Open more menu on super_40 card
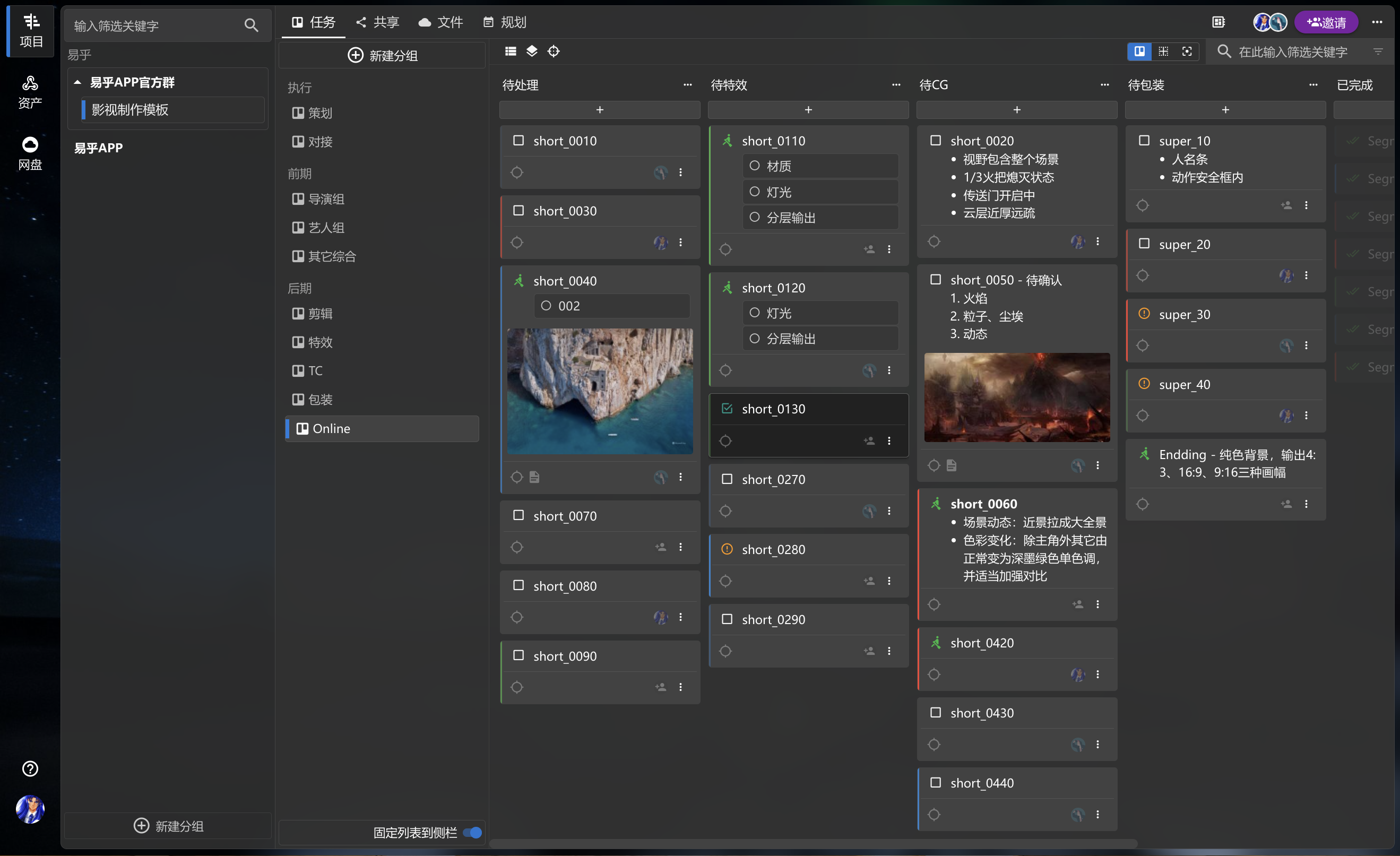 (x=1306, y=415)
